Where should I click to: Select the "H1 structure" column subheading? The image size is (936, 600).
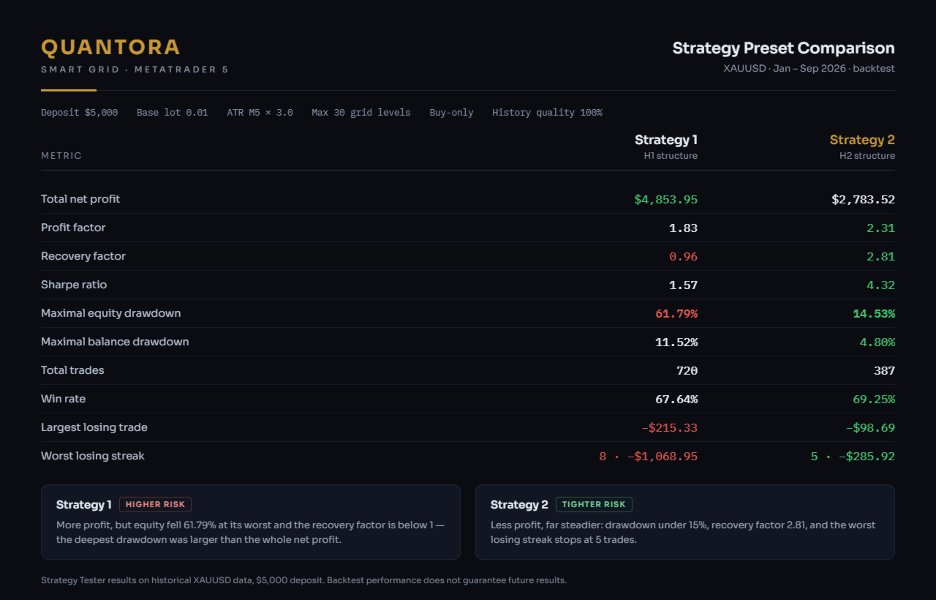coord(670,156)
